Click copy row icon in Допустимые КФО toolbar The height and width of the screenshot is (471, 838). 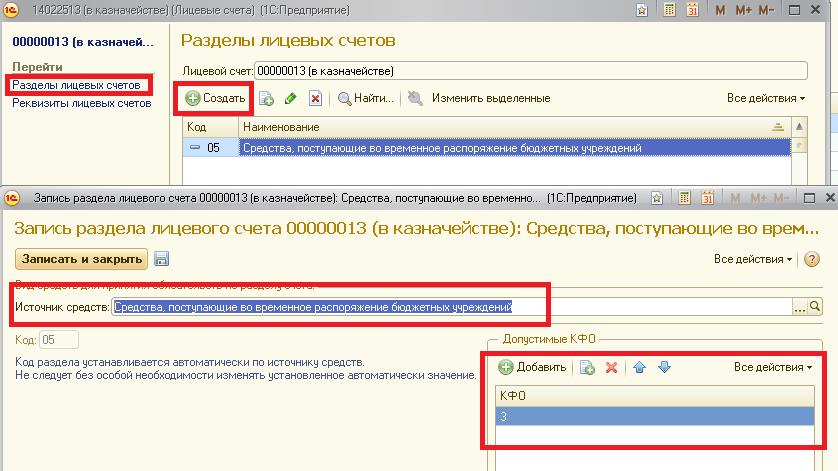587,367
